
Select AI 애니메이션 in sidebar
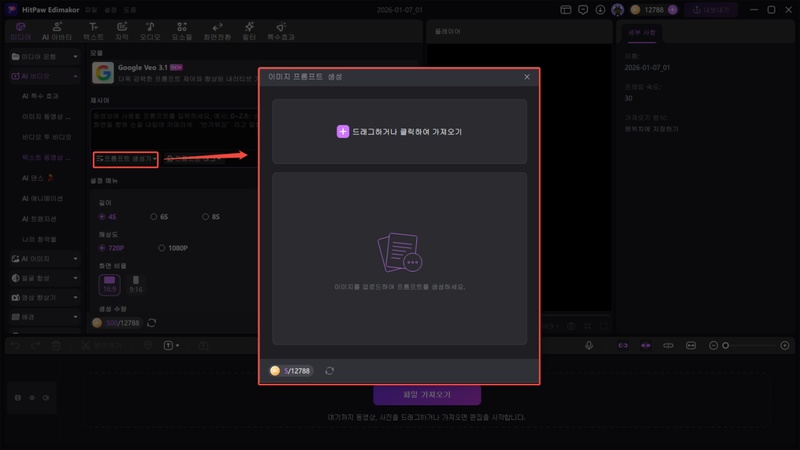(x=42, y=198)
